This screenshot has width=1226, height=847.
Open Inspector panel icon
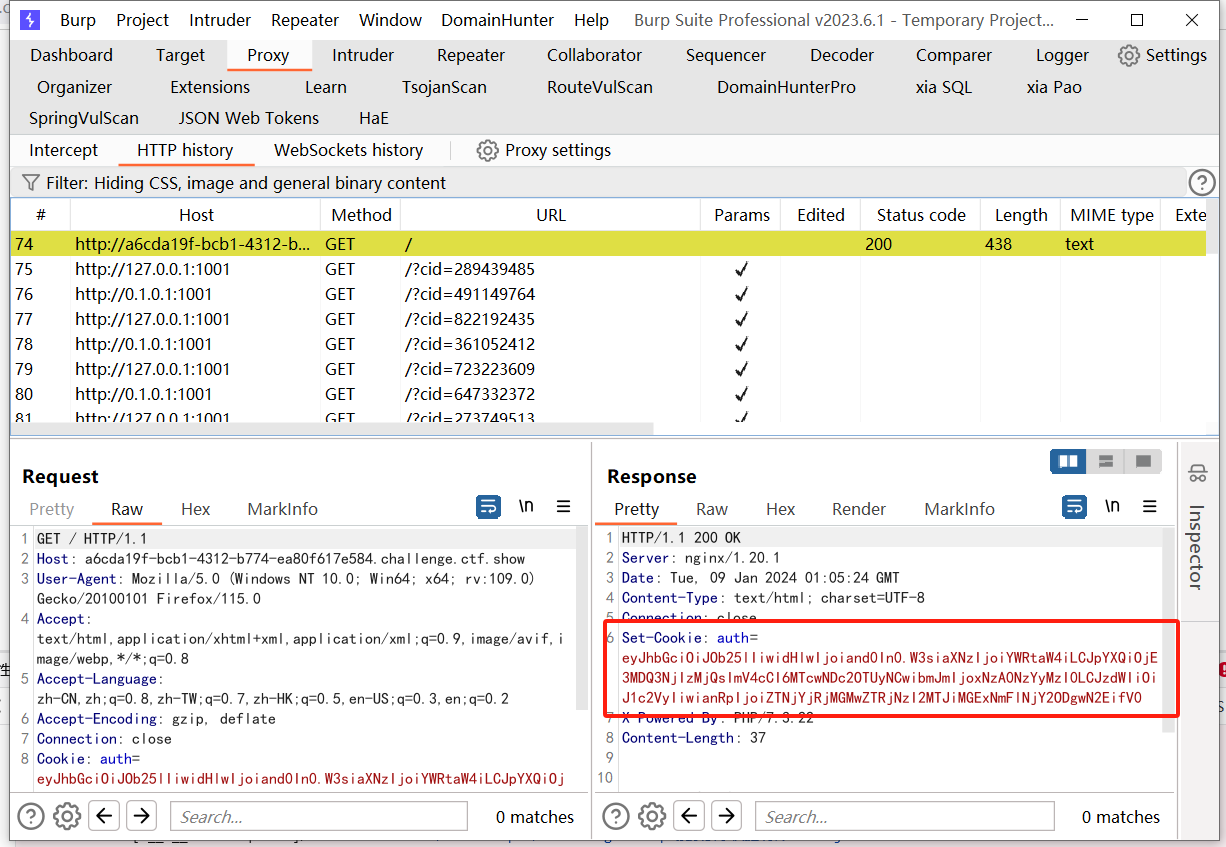coord(1197,473)
